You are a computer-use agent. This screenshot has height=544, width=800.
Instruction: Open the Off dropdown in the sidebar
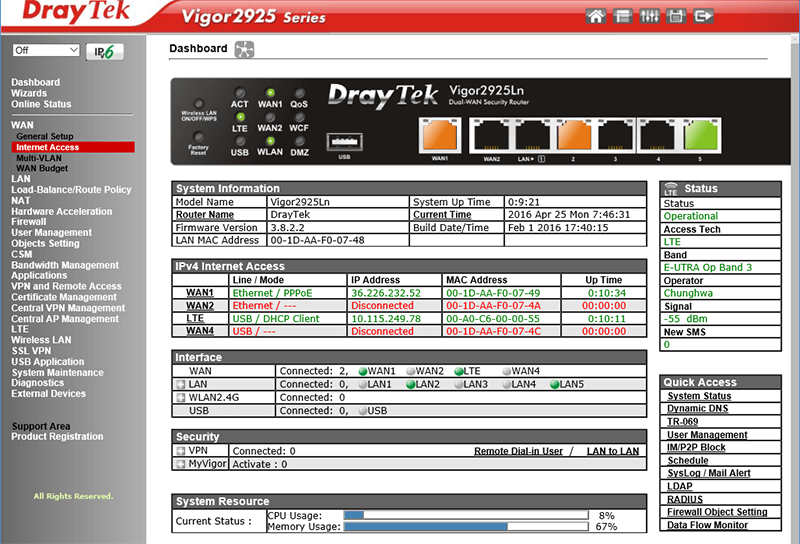46,50
